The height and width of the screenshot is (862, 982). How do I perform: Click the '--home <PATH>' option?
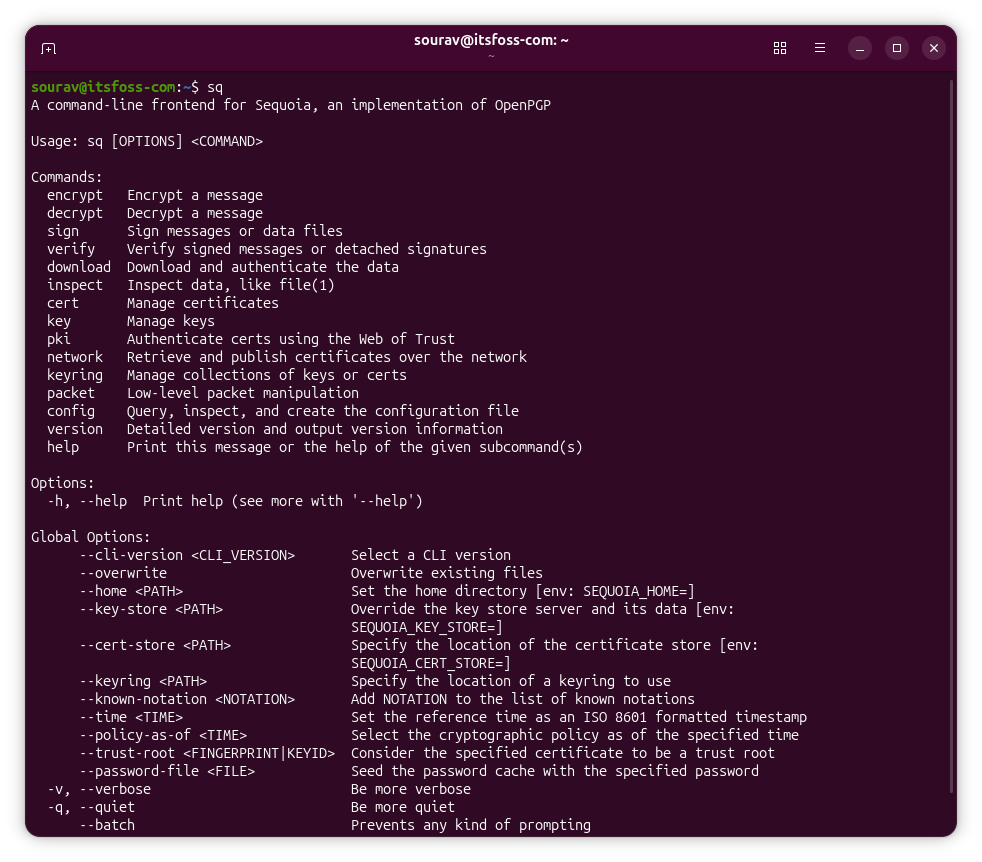[x=131, y=591]
